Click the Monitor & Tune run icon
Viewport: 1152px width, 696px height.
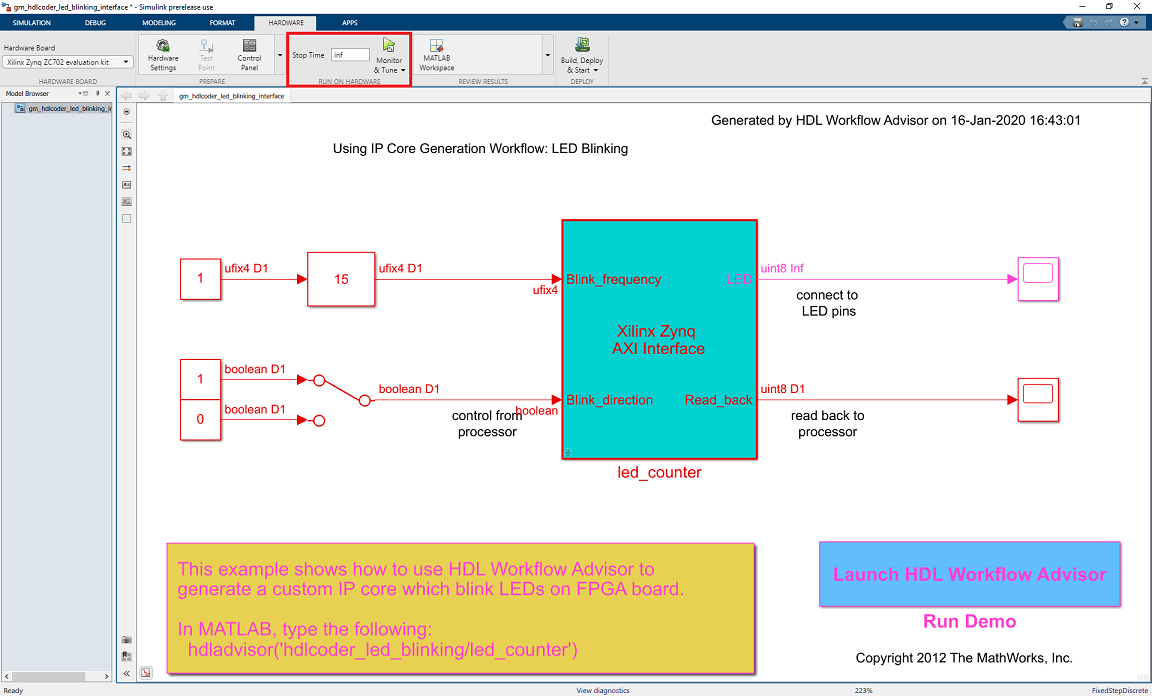(x=389, y=46)
